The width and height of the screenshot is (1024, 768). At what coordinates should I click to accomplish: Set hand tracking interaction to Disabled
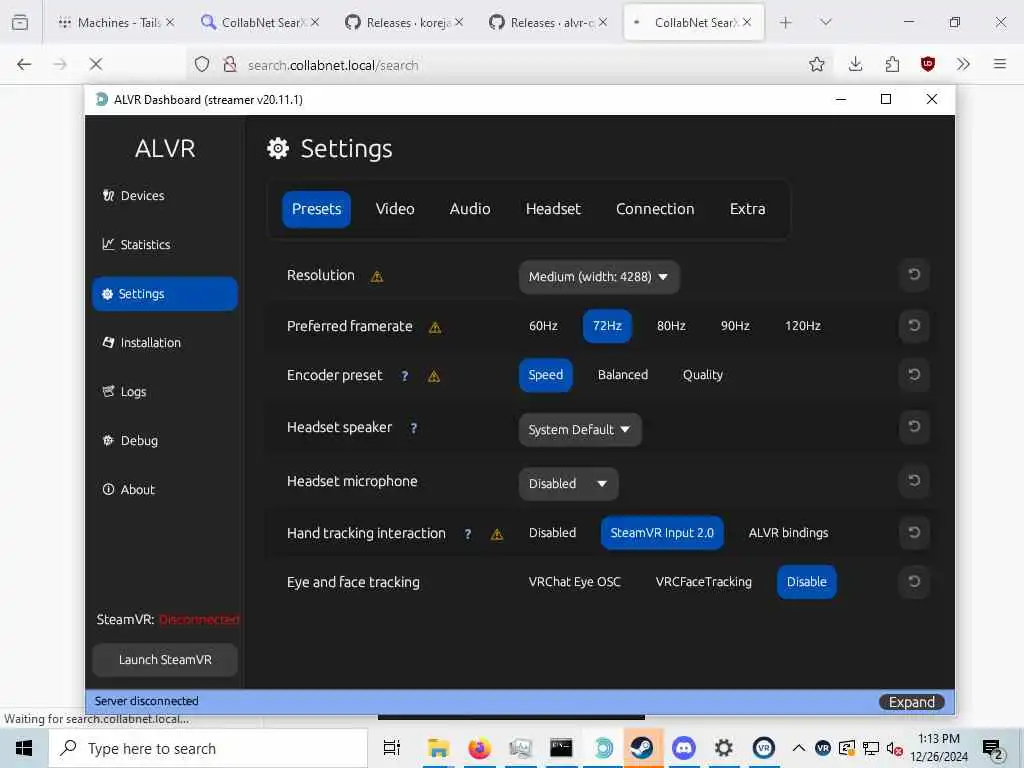552,533
